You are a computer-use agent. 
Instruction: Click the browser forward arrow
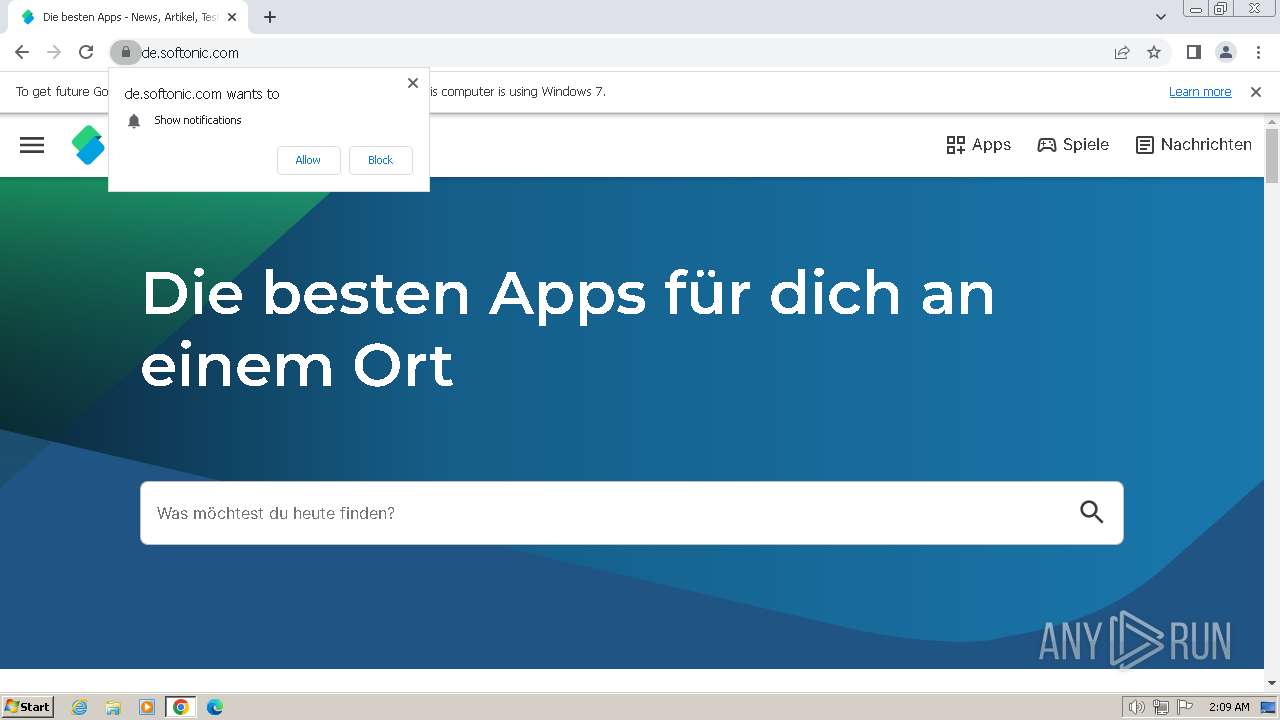pyautogui.click(x=54, y=52)
